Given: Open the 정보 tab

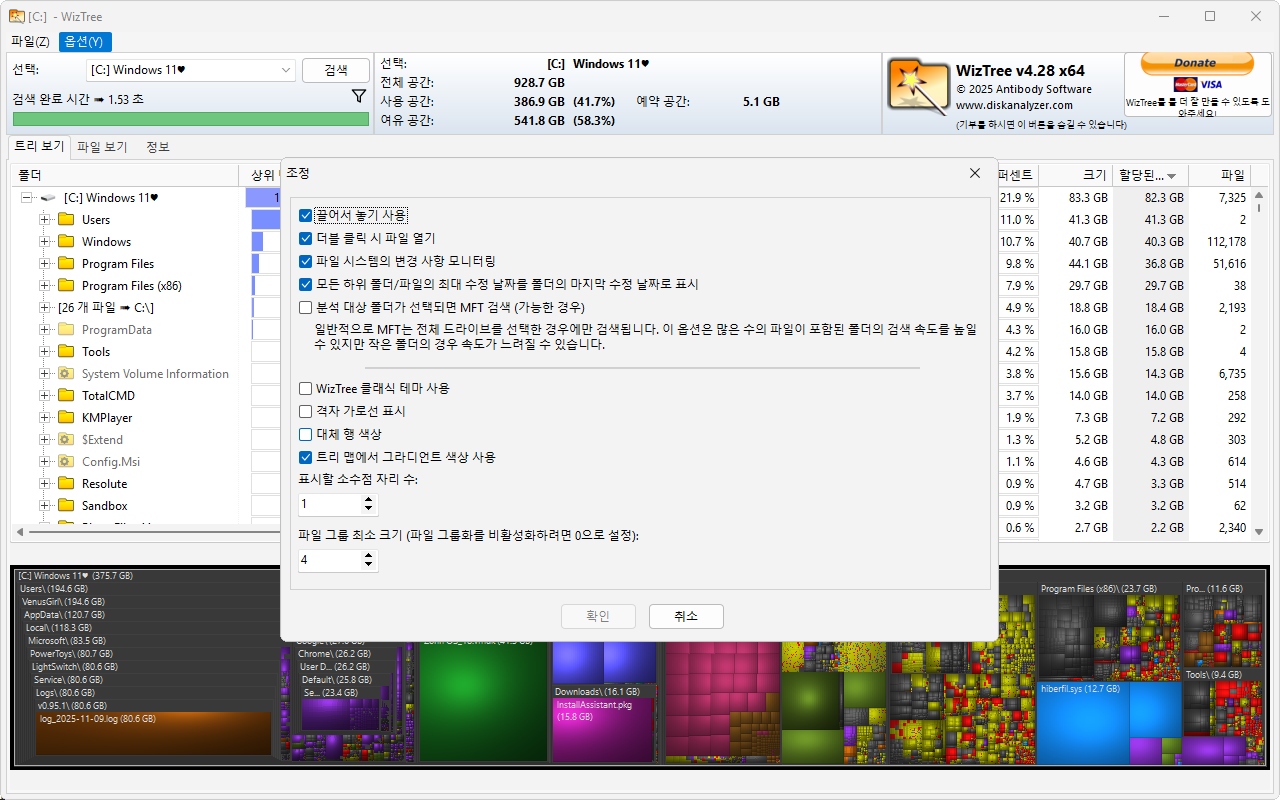Looking at the screenshot, I should pyautogui.click(x=158, y=147).
